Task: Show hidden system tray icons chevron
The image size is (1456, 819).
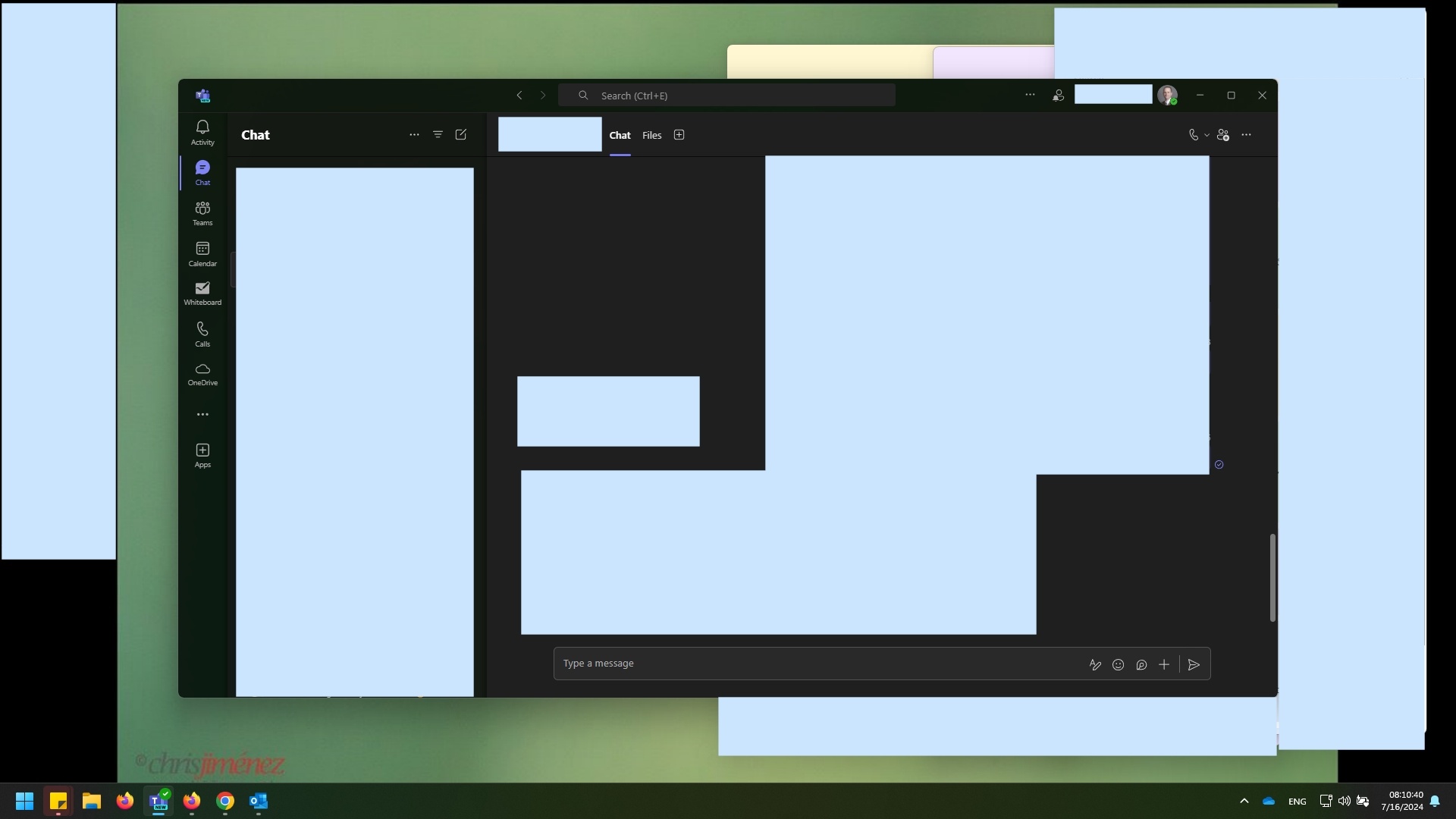Action: [1244, 801]
